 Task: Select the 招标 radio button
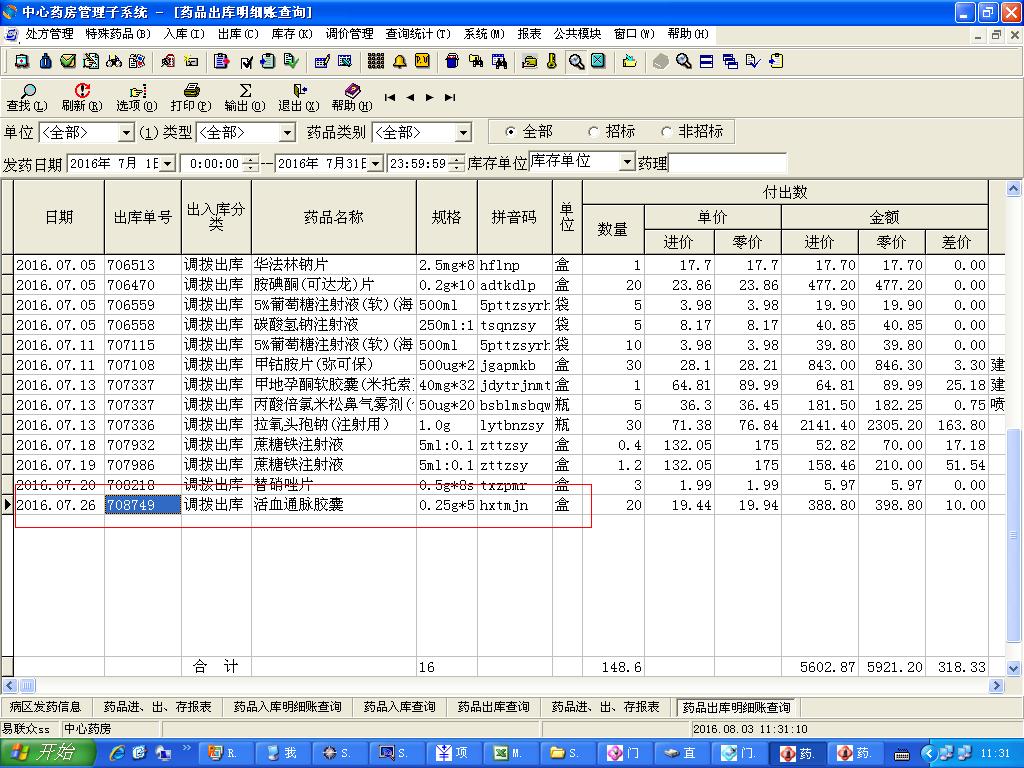593,132
